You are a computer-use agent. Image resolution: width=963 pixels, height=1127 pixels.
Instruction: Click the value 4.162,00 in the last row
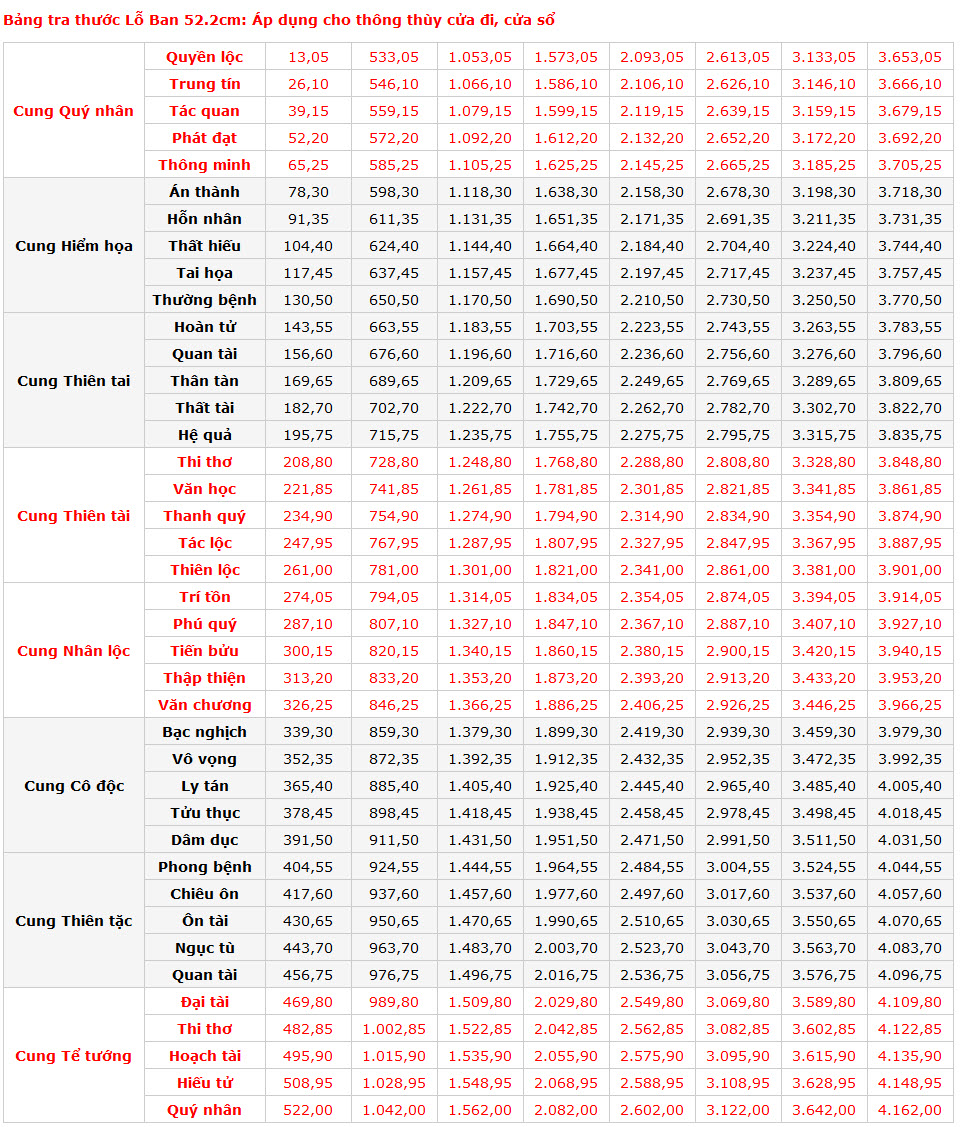pos(910,1110)
